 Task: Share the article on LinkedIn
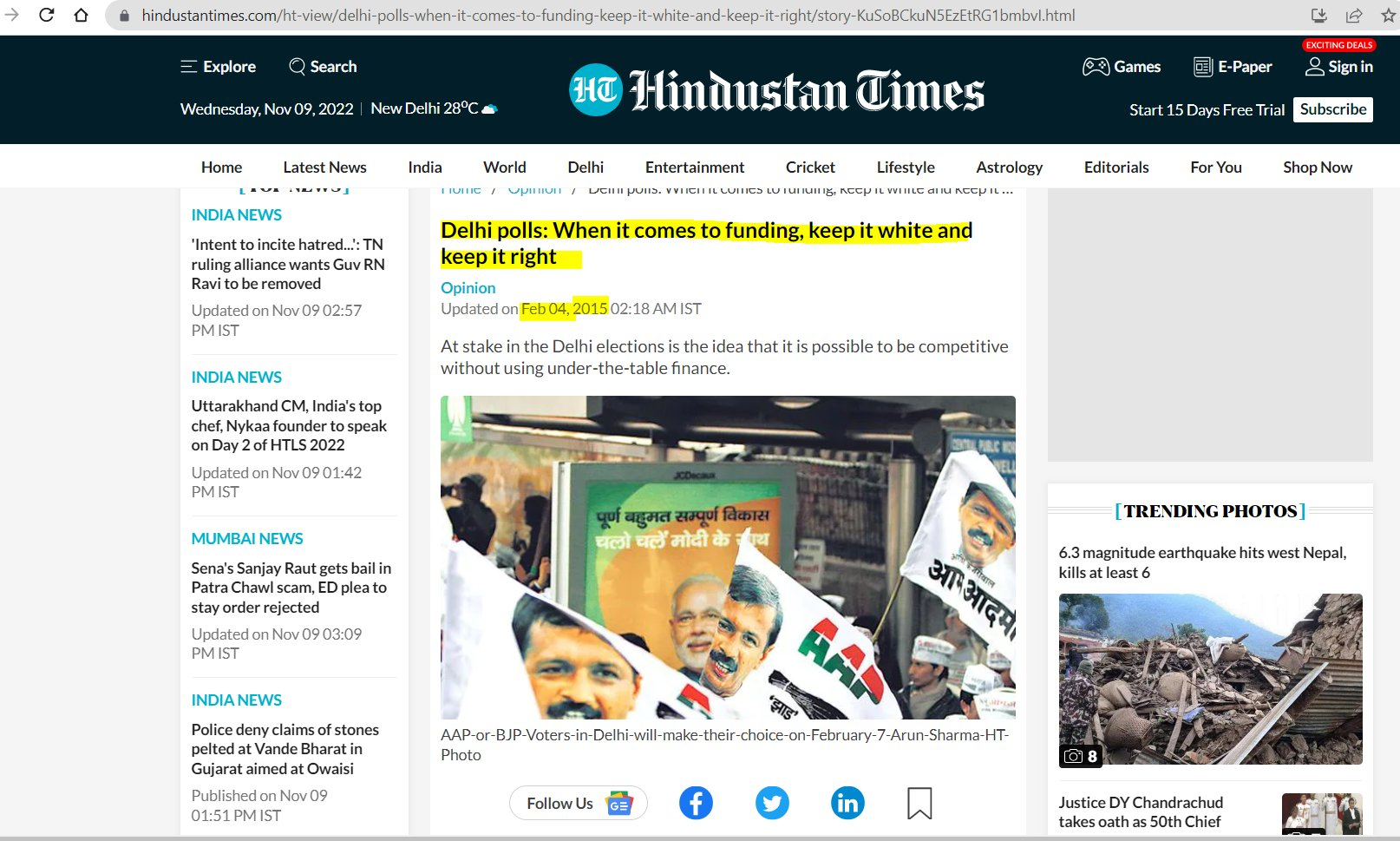847,803
